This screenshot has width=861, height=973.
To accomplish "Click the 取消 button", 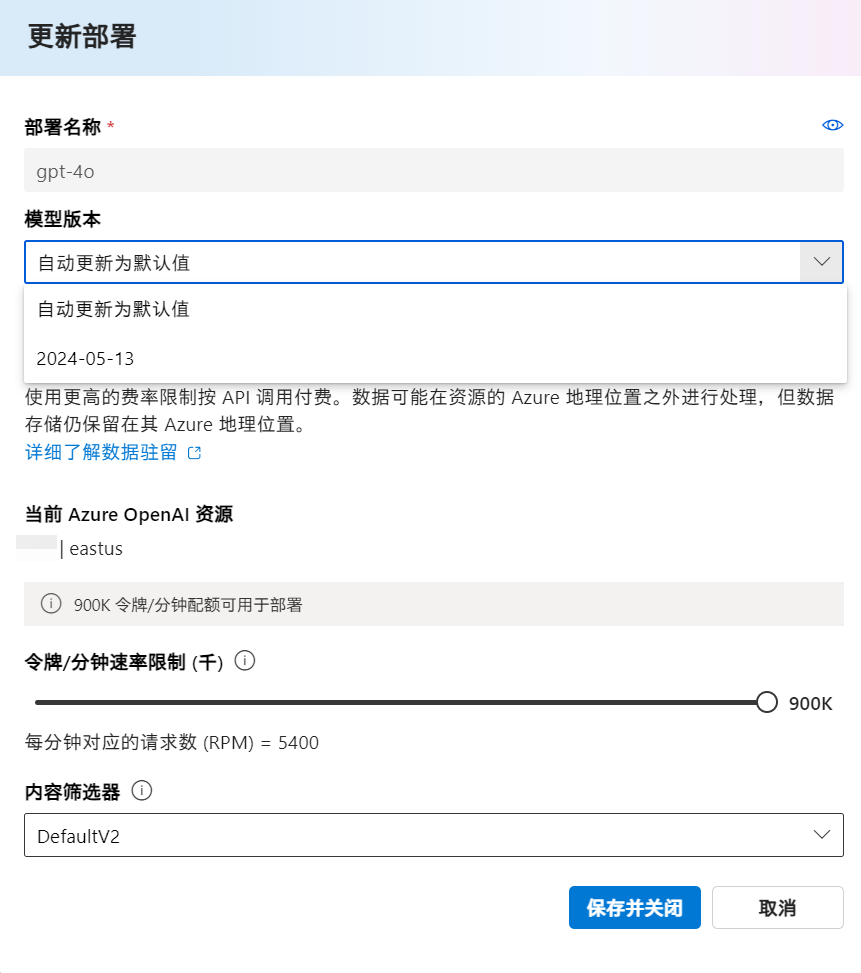I will tap(777, 908).
